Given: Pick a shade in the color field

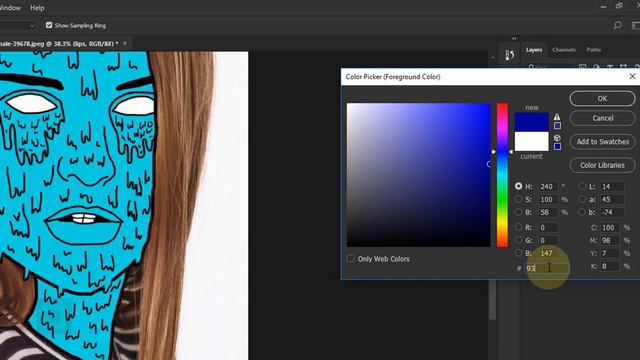Looking at the screenshot, I should click(x=418, y=175).
